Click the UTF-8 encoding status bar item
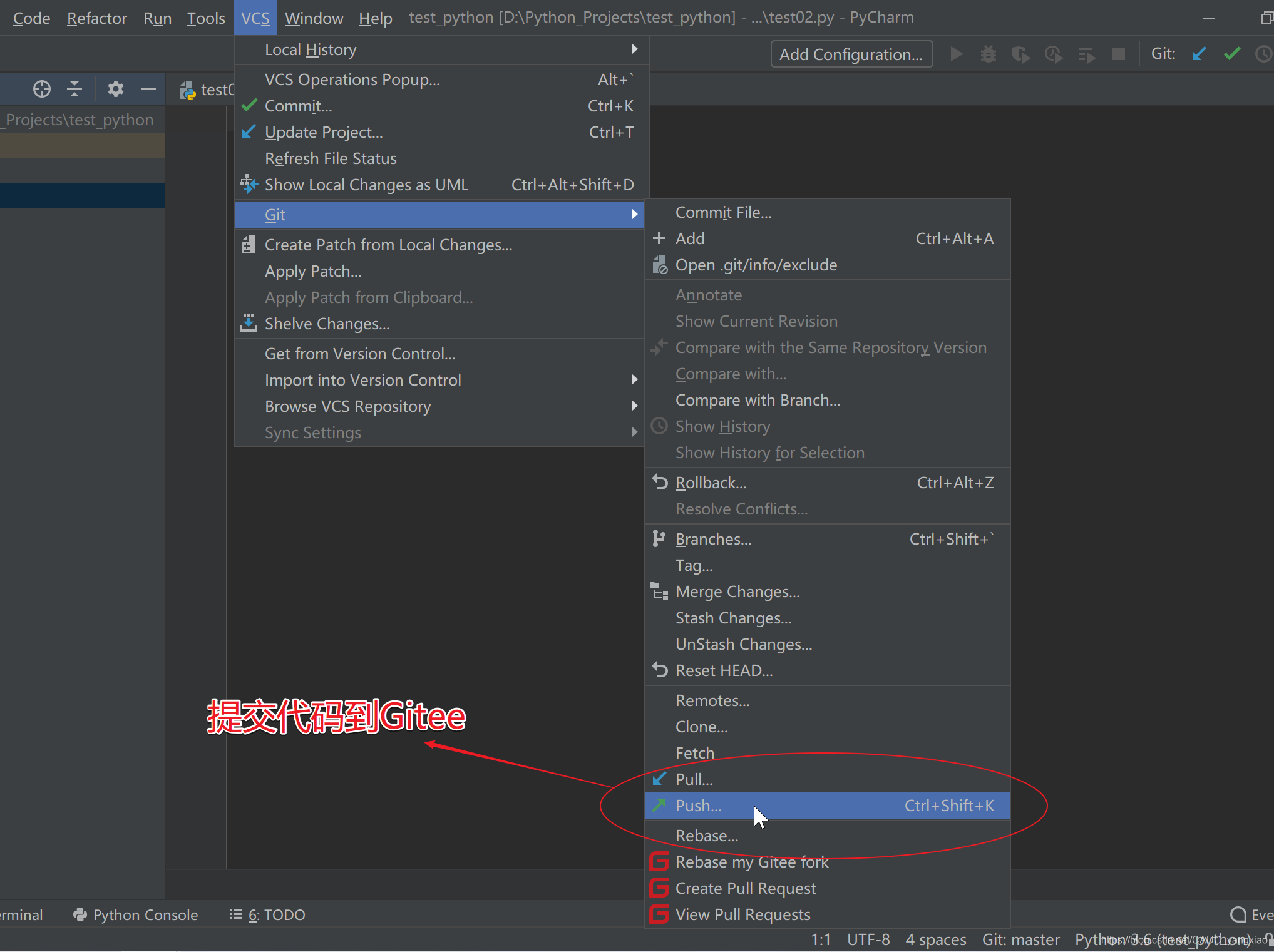Screen dimensions: 1274x952 [x=868, y=939]
